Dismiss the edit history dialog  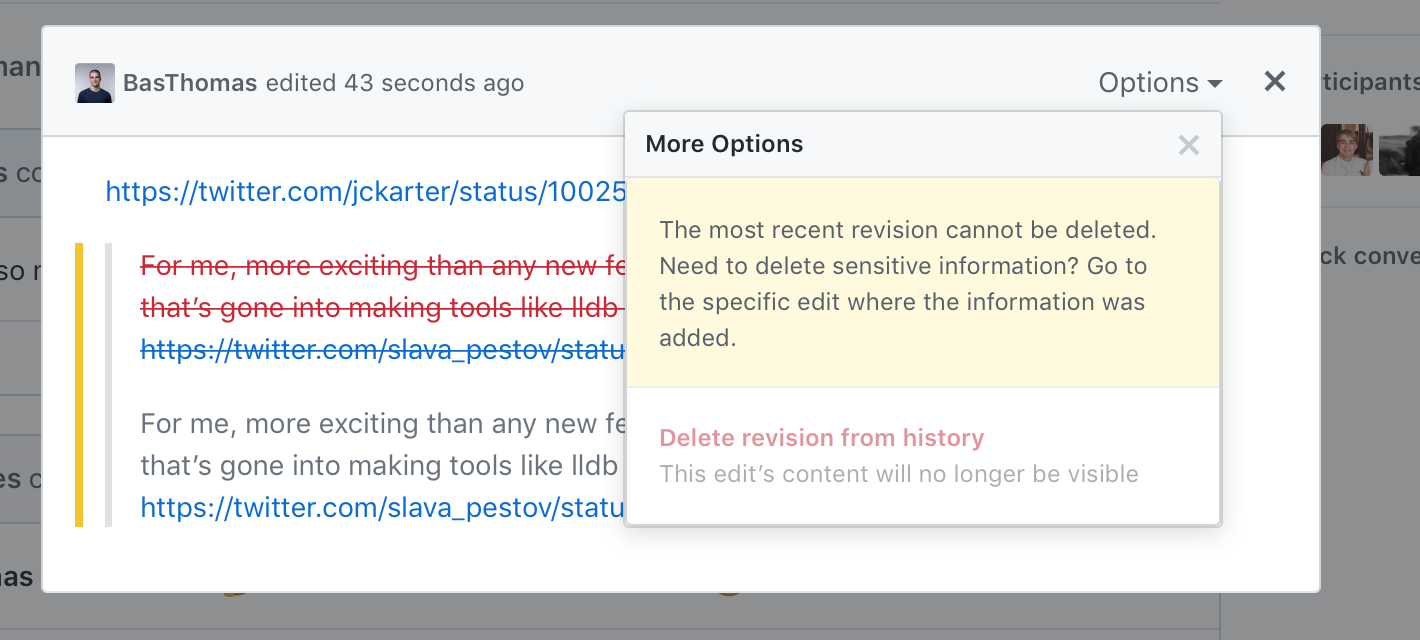tap(1274, 82)
